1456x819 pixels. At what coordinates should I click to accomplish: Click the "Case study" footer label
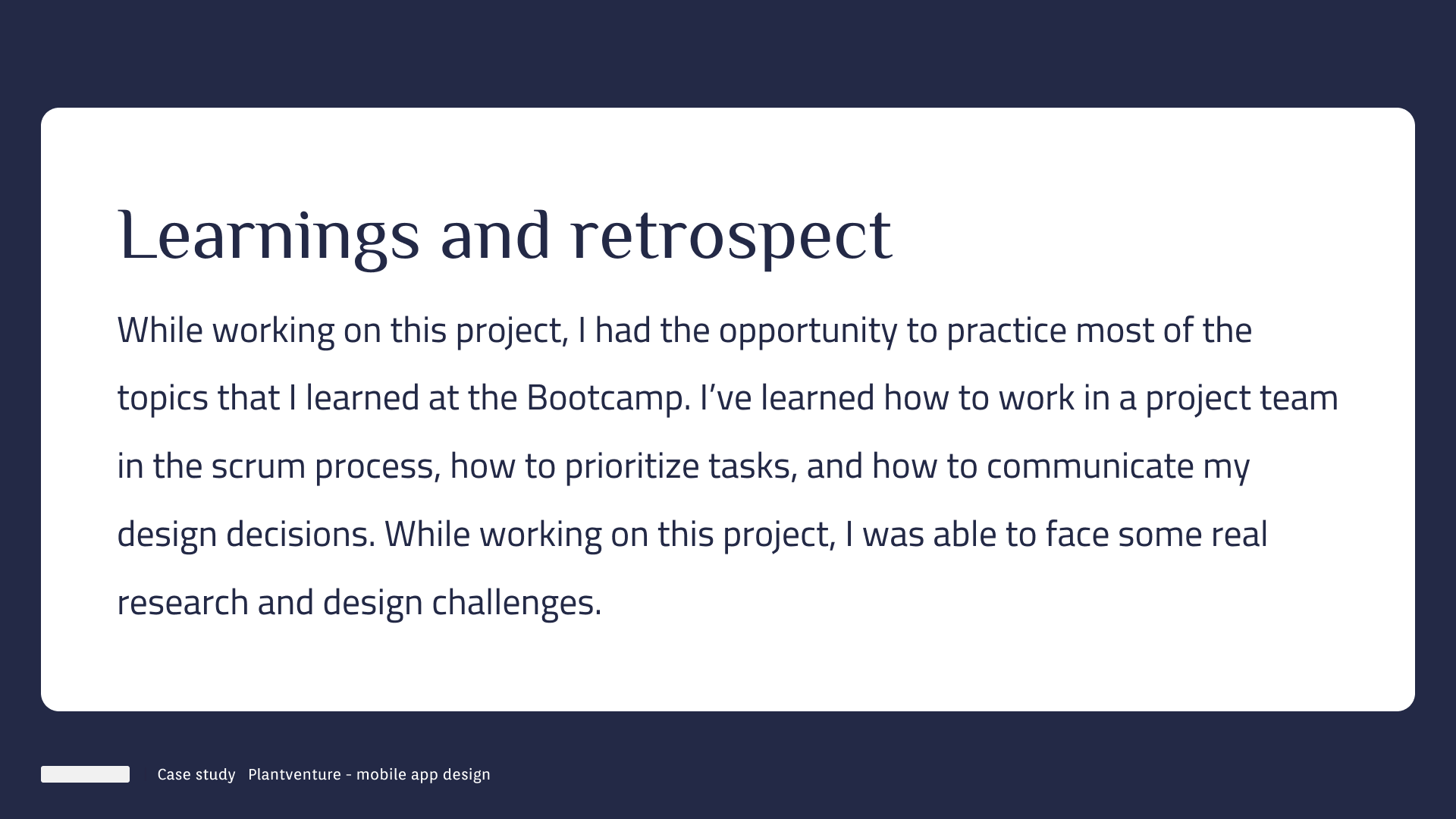pos(196,774)
